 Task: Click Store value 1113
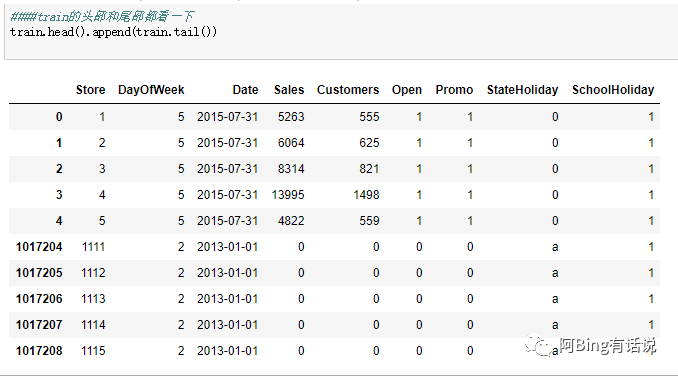93,299
